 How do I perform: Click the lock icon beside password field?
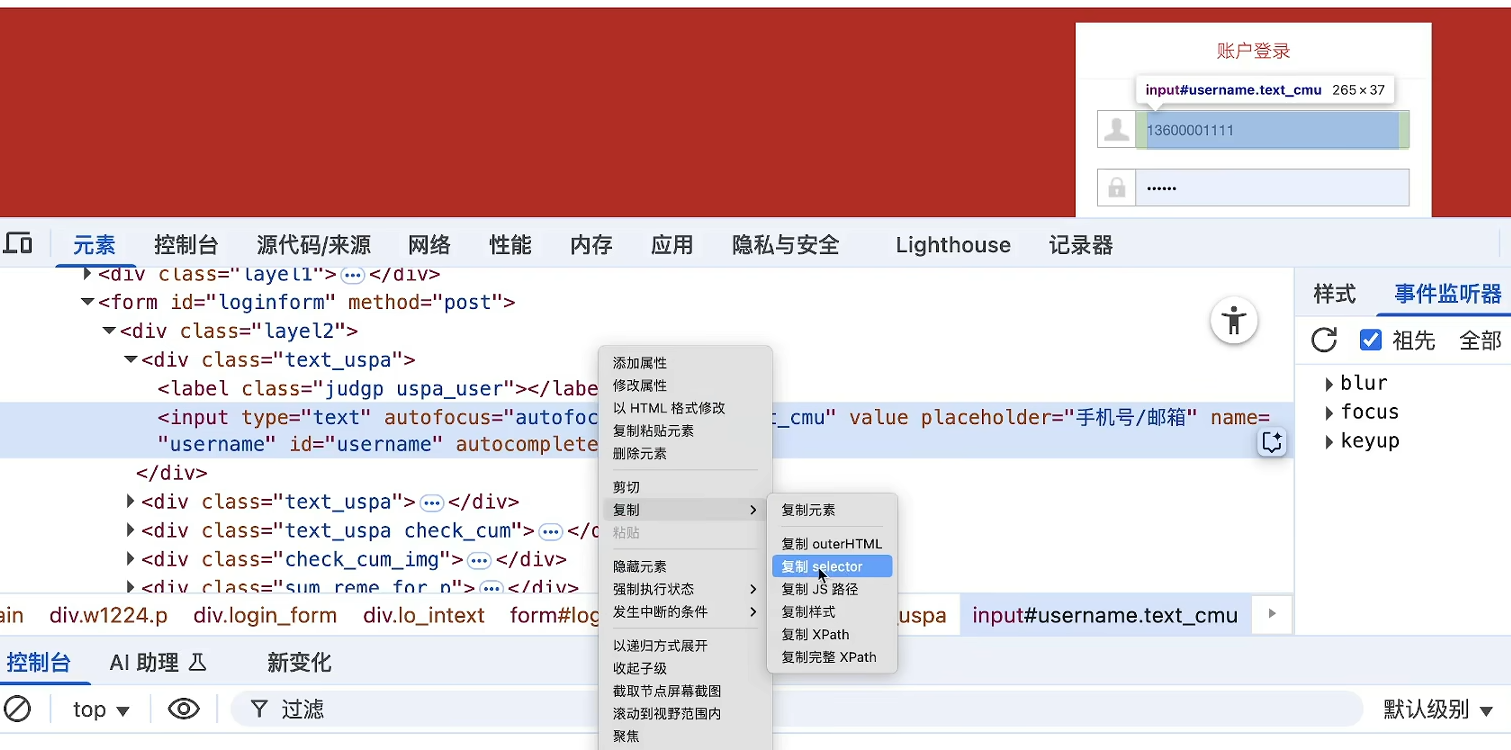tap(1116, 187)
